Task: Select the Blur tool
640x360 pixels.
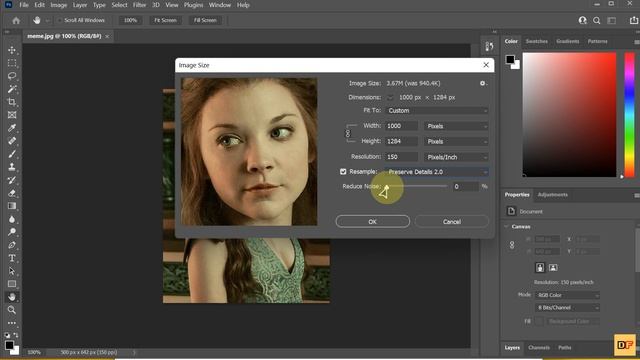Action: click(x=12, y=219)
